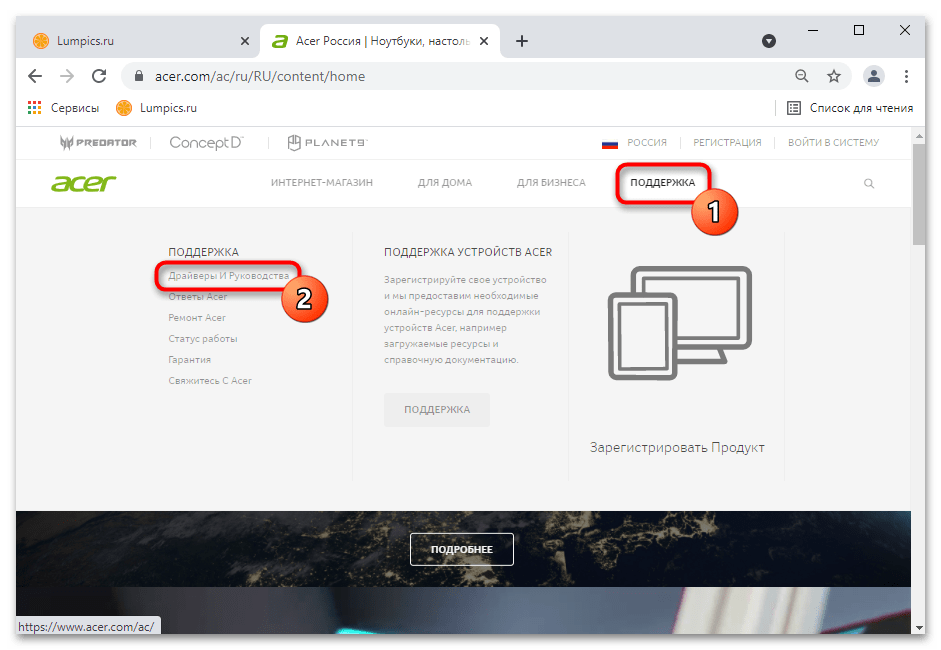Click the devices monitor-tablet icon
This screenshot has height=650, width=941.
[x=680, y=323]
